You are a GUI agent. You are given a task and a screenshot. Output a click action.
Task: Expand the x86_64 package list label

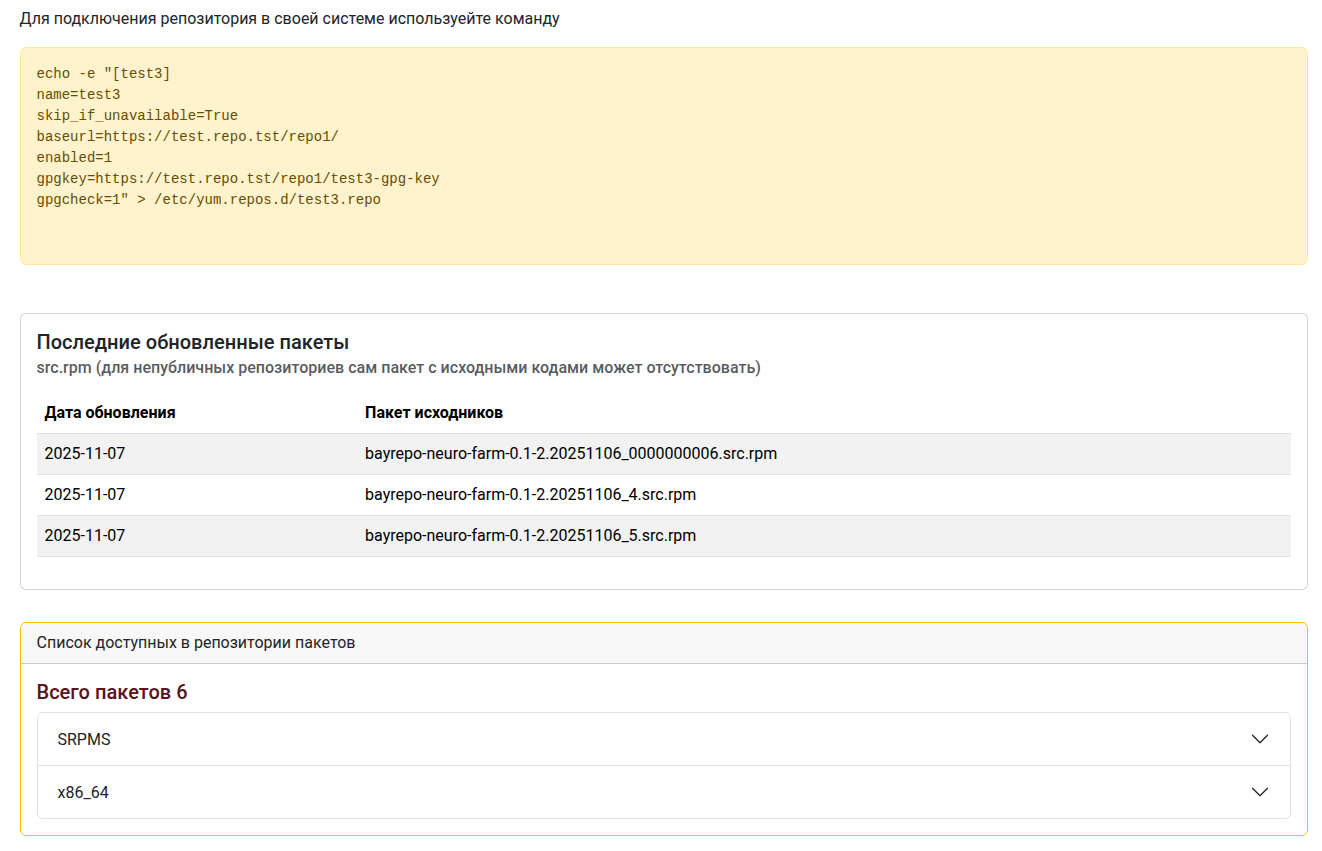83,792
